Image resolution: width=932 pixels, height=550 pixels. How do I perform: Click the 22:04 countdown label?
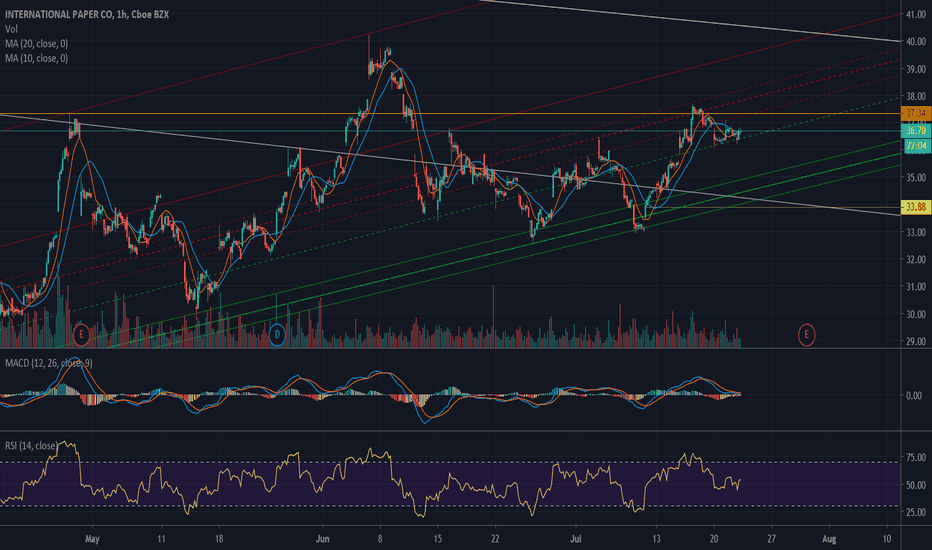(917, 146)
